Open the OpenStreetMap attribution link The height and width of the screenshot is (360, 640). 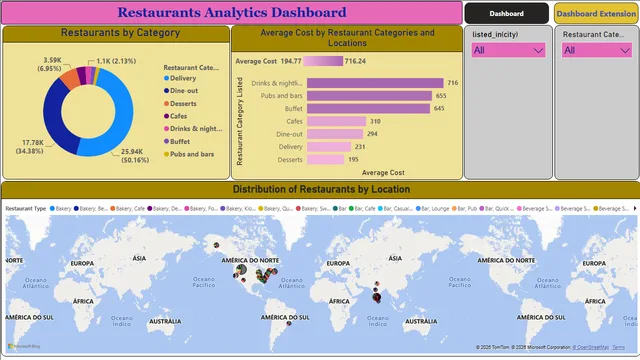pos(591,347)
